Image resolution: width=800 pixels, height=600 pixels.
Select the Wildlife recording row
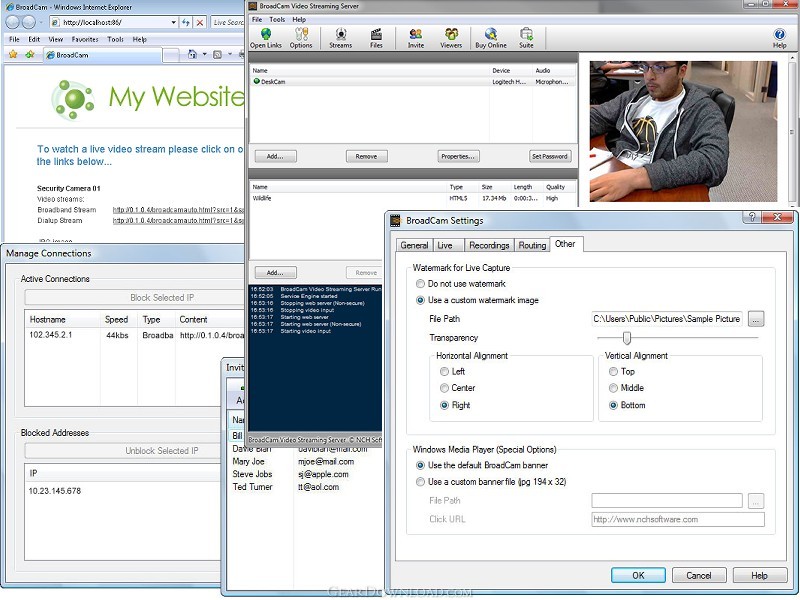[x=413, y=198]
